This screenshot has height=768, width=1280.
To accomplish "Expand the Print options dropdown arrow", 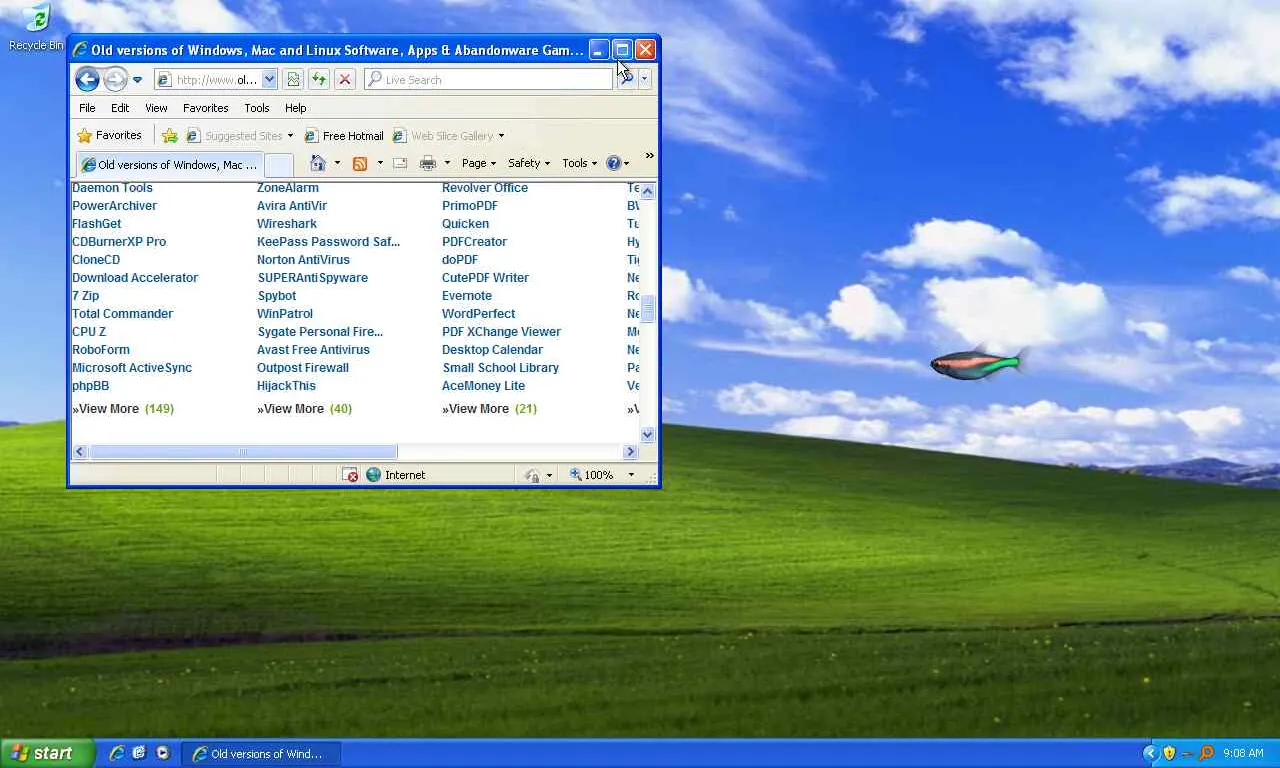I will [447, 163].
